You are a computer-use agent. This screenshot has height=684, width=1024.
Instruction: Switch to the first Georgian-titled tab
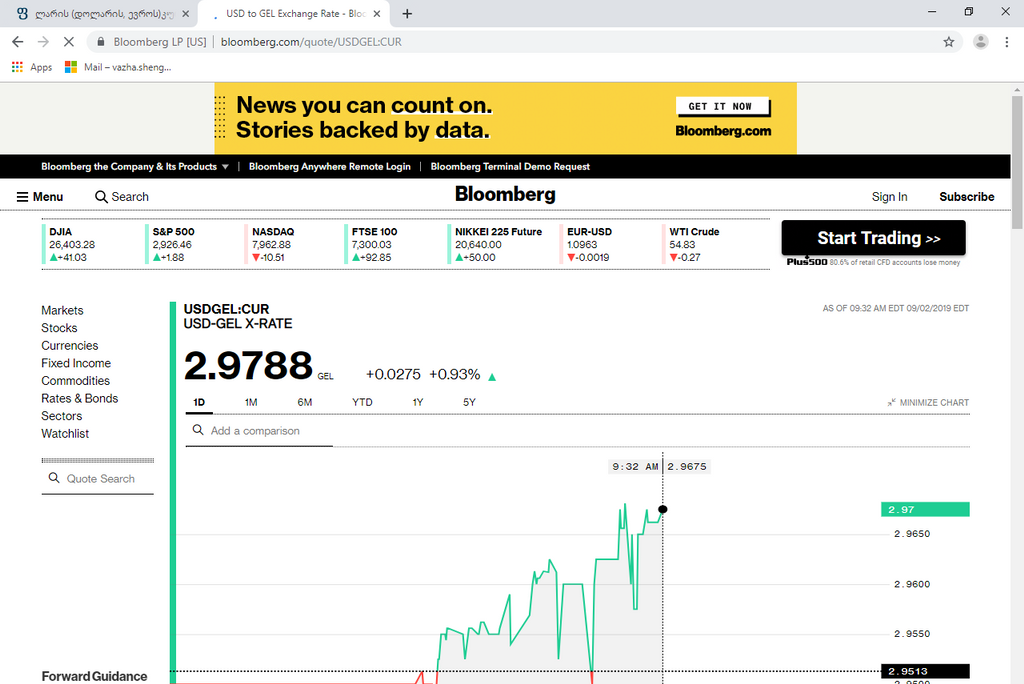point(98,14)
